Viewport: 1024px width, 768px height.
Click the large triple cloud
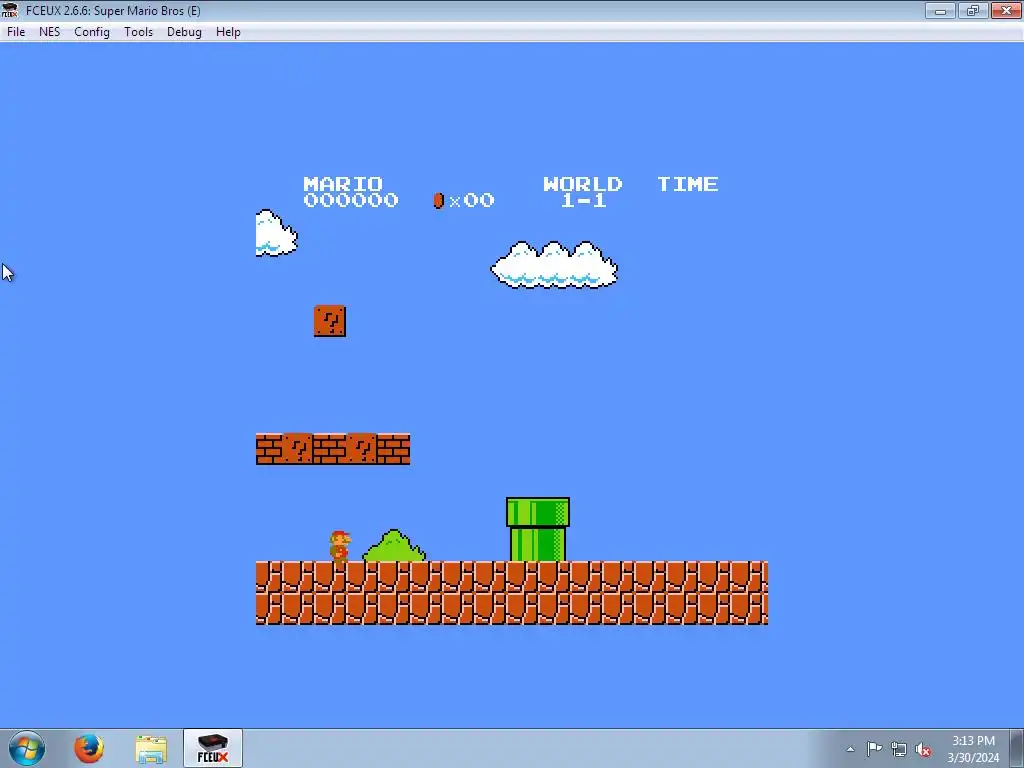[554, 264]
